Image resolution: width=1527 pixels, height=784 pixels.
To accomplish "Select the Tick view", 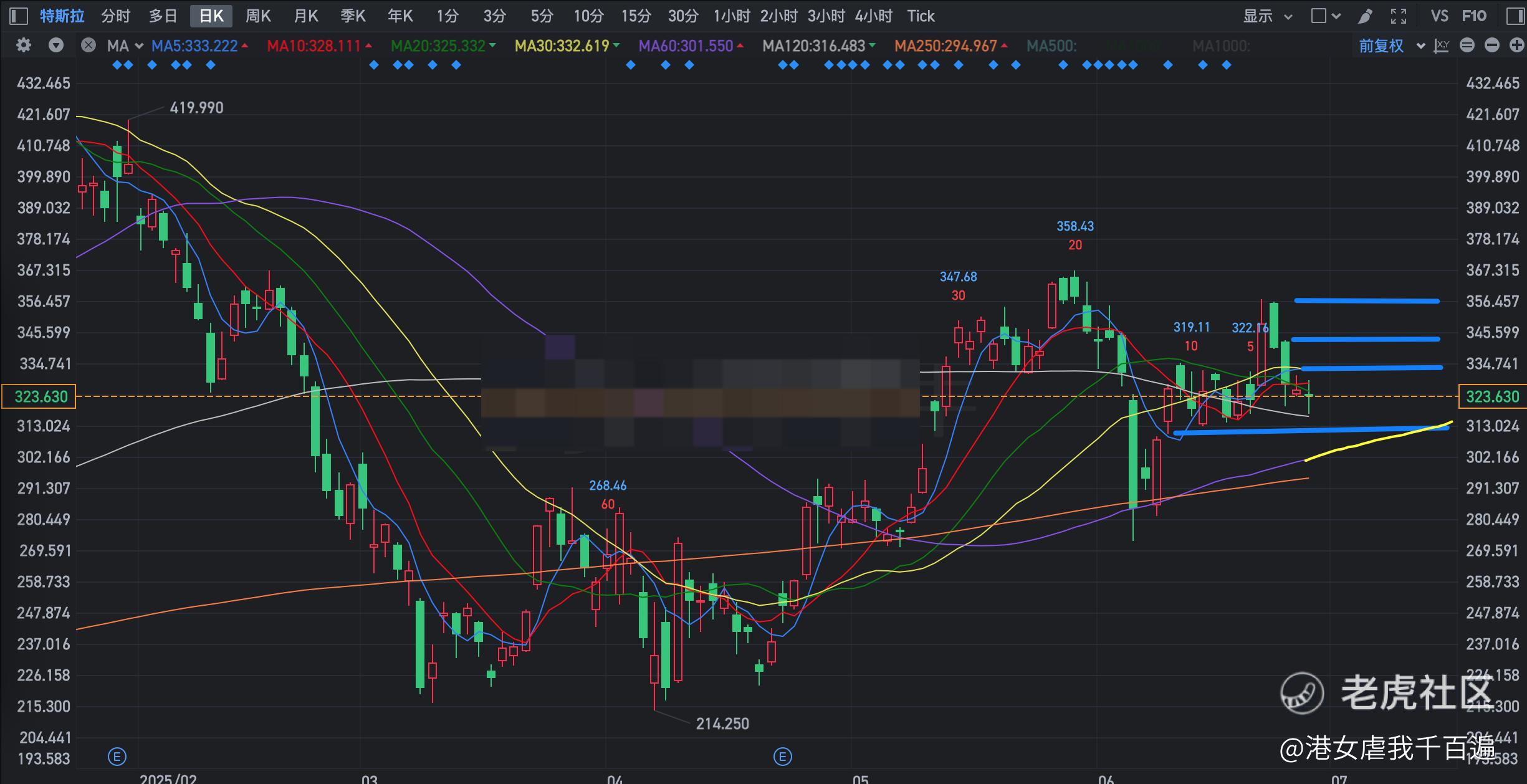I will click(x=921, y=16).
